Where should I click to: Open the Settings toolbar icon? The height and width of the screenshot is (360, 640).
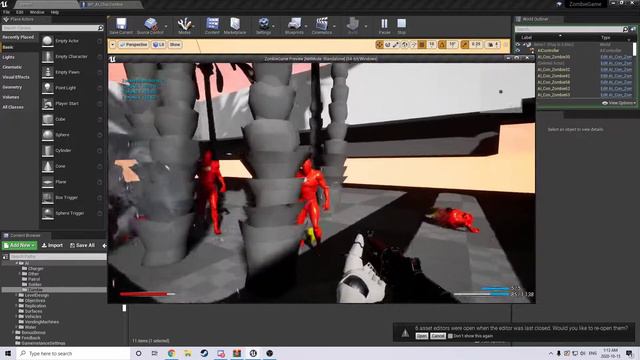[x=264, y=25]
